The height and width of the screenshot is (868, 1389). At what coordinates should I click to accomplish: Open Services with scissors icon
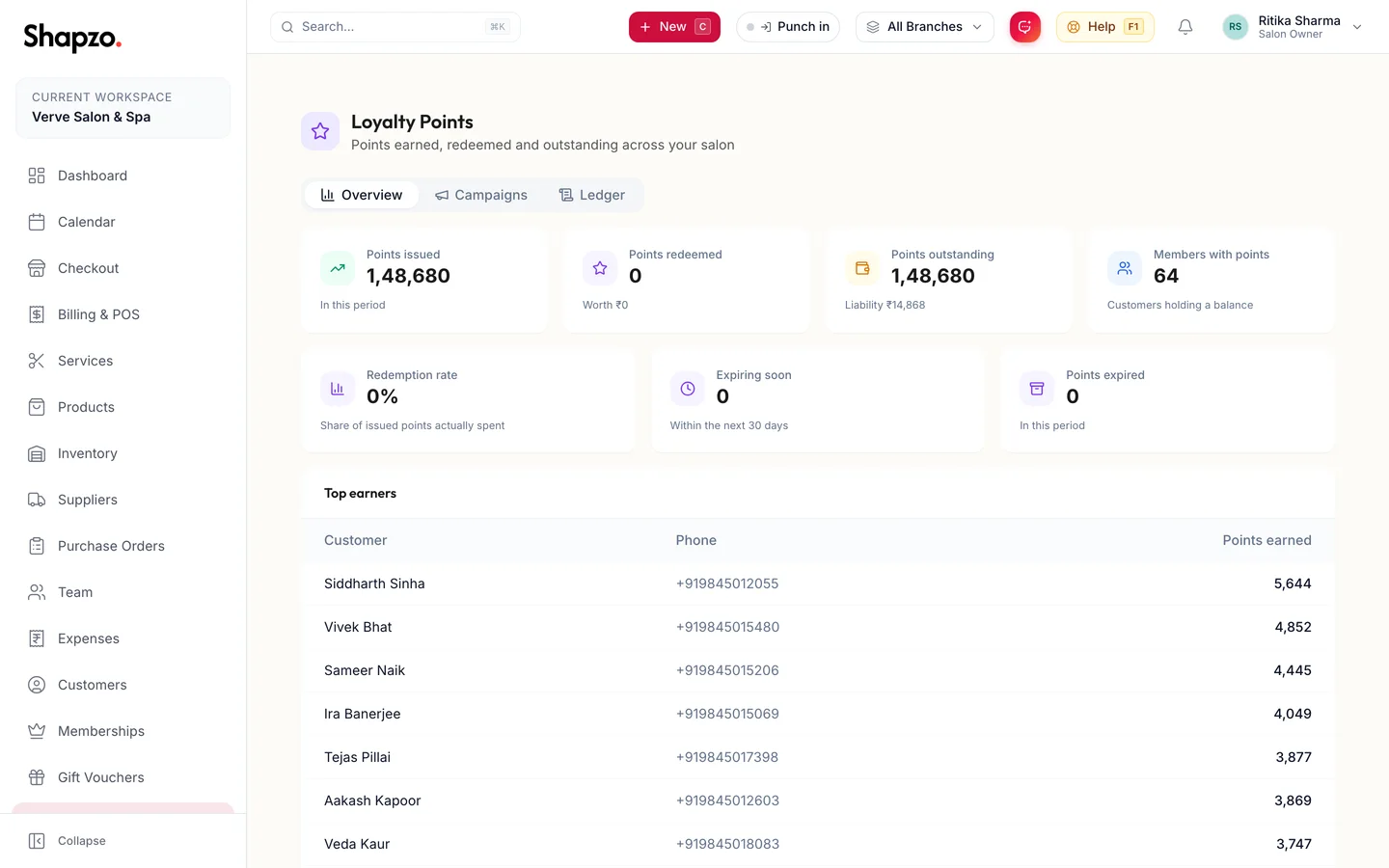pos(123,361)
